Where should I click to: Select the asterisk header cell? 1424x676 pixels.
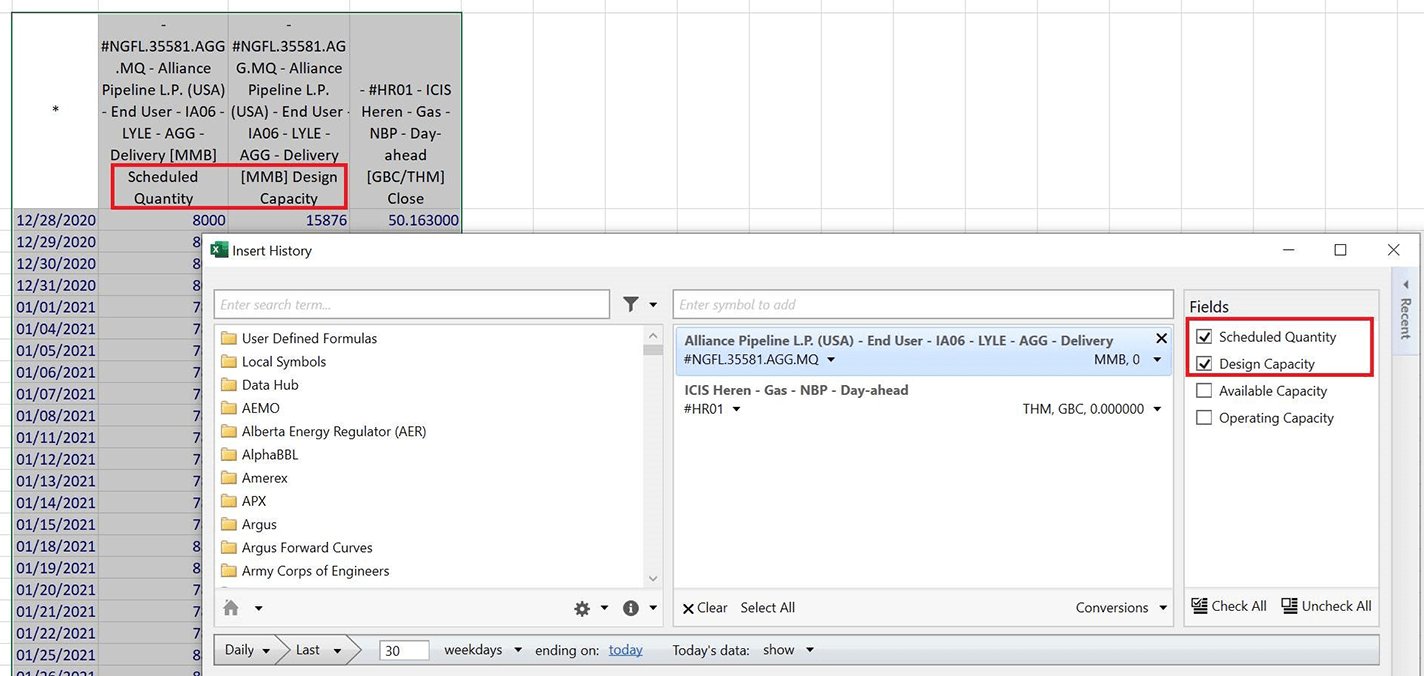click(x=56, y=112)
